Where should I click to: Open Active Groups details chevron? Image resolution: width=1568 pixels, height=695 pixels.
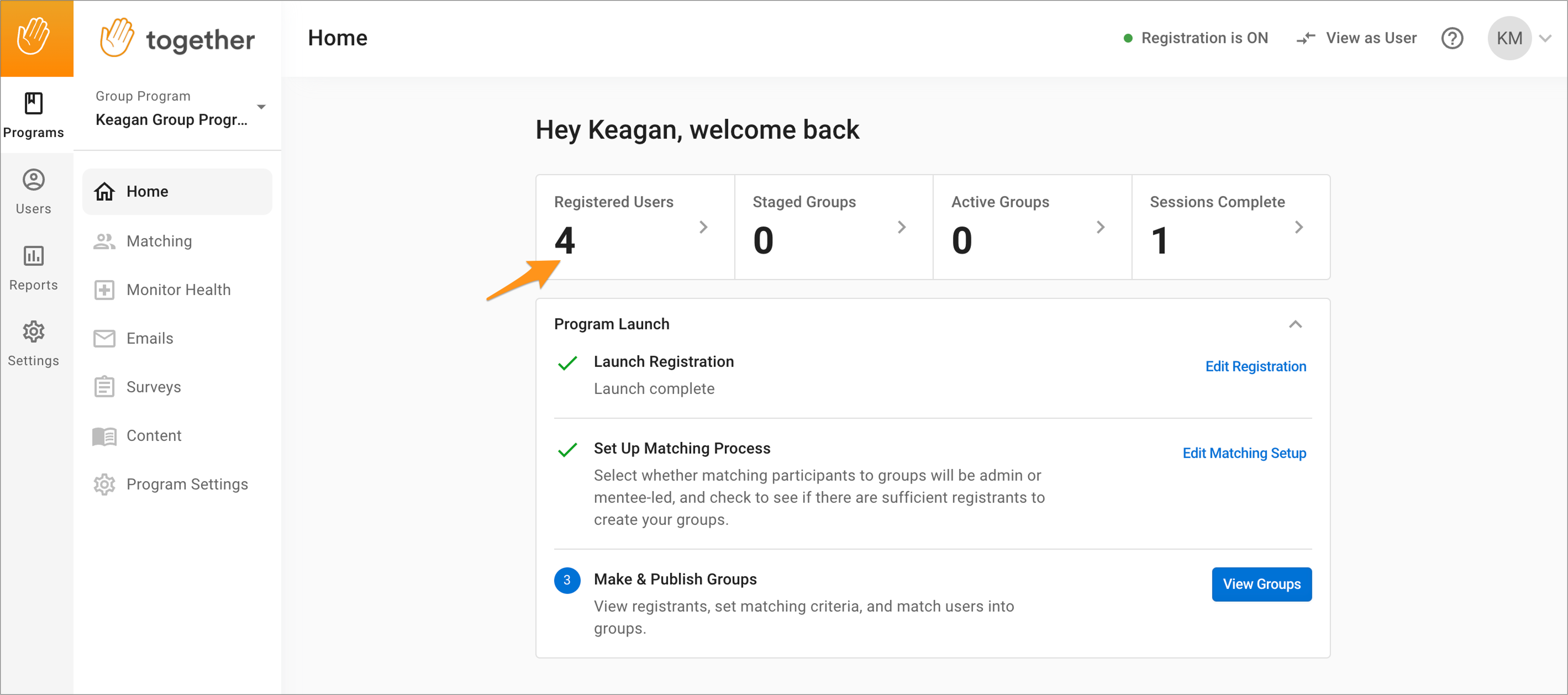click(x=1100, y=227)
